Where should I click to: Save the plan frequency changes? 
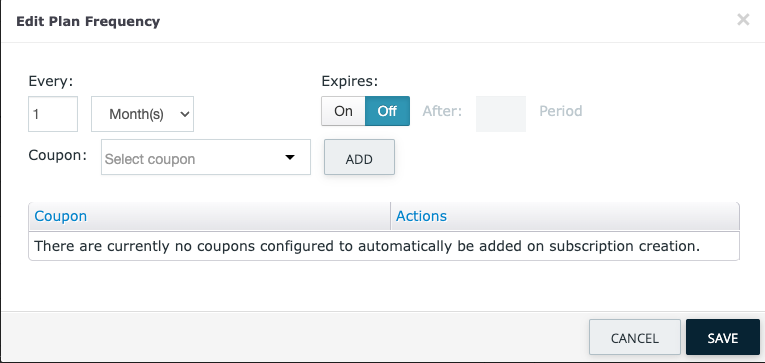723,337
